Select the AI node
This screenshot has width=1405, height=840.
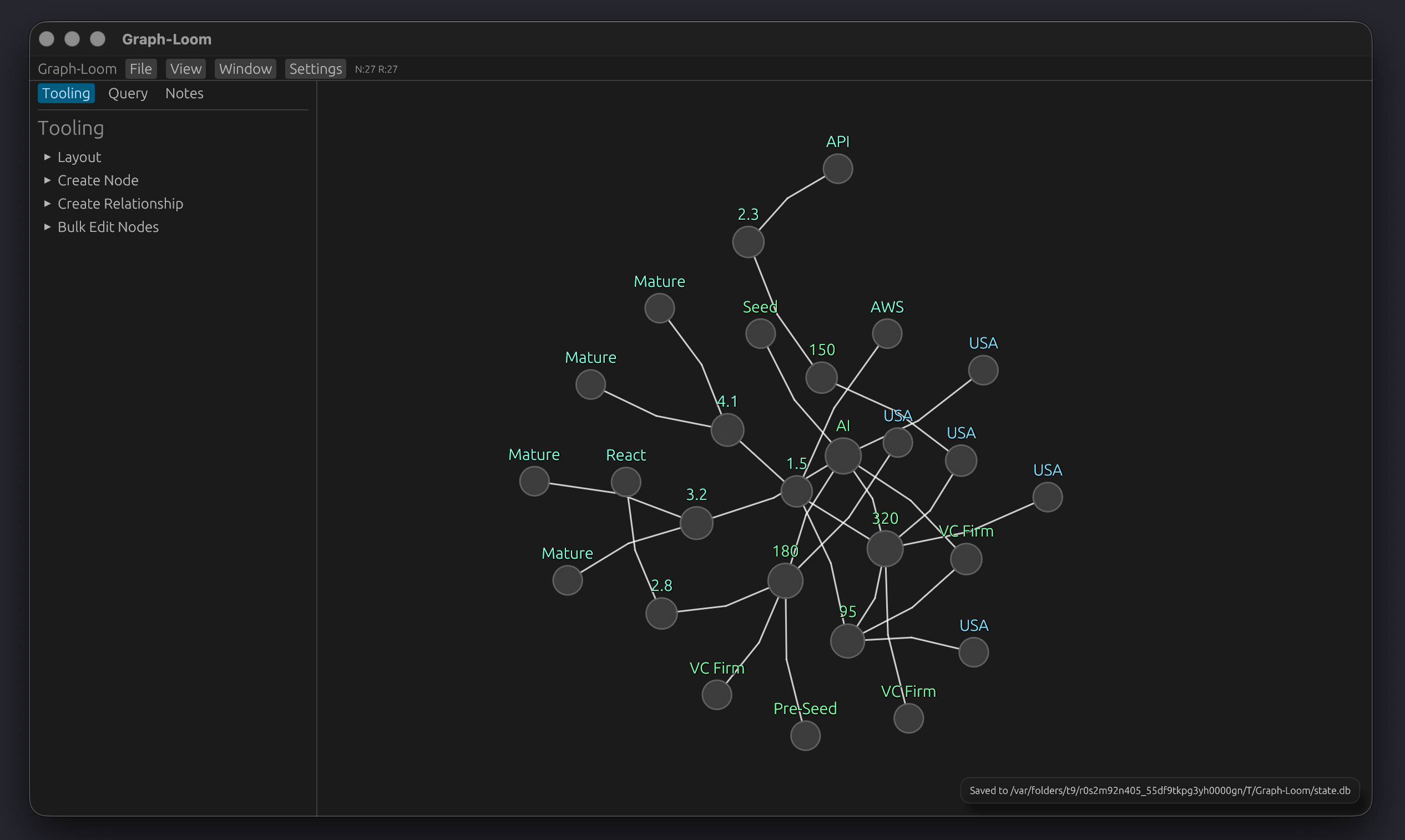coord(842,456)
